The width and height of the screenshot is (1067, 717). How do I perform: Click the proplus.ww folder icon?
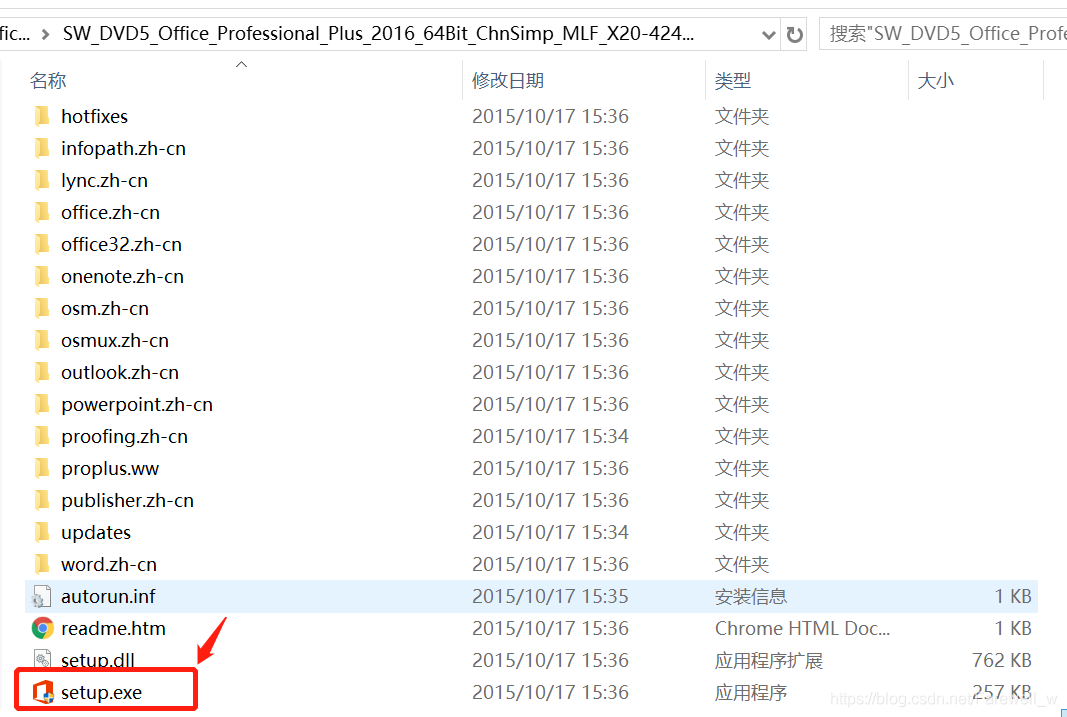click(x=42, y=468)
